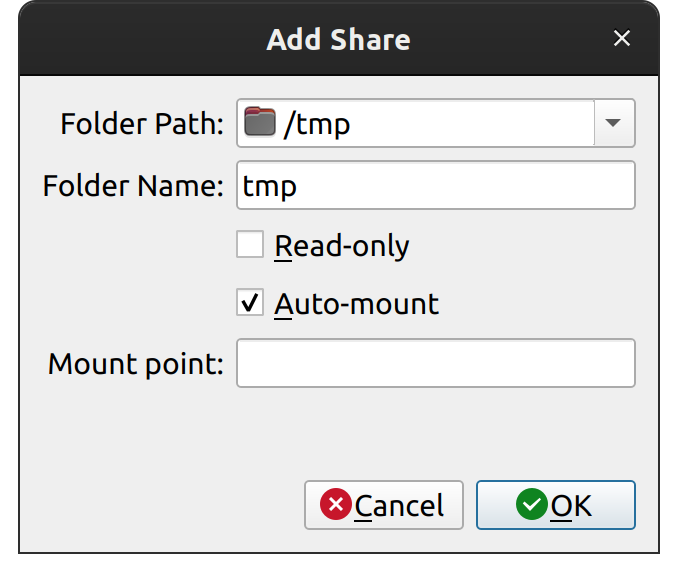Click the Auto-mount label text
This screenshot has width=678, height=572.
(x=356, y=304)
